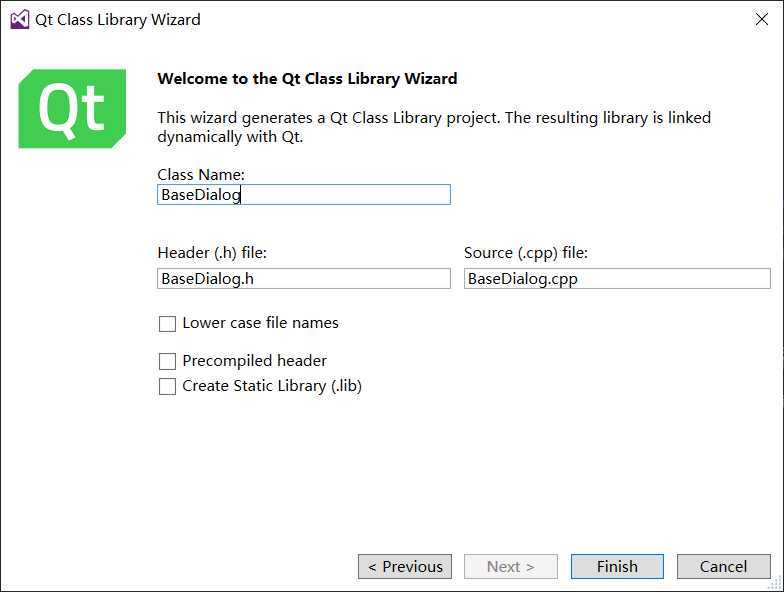Tick the Precompiled header checkbox
784x592 pixels.
(x=167, y=361)
